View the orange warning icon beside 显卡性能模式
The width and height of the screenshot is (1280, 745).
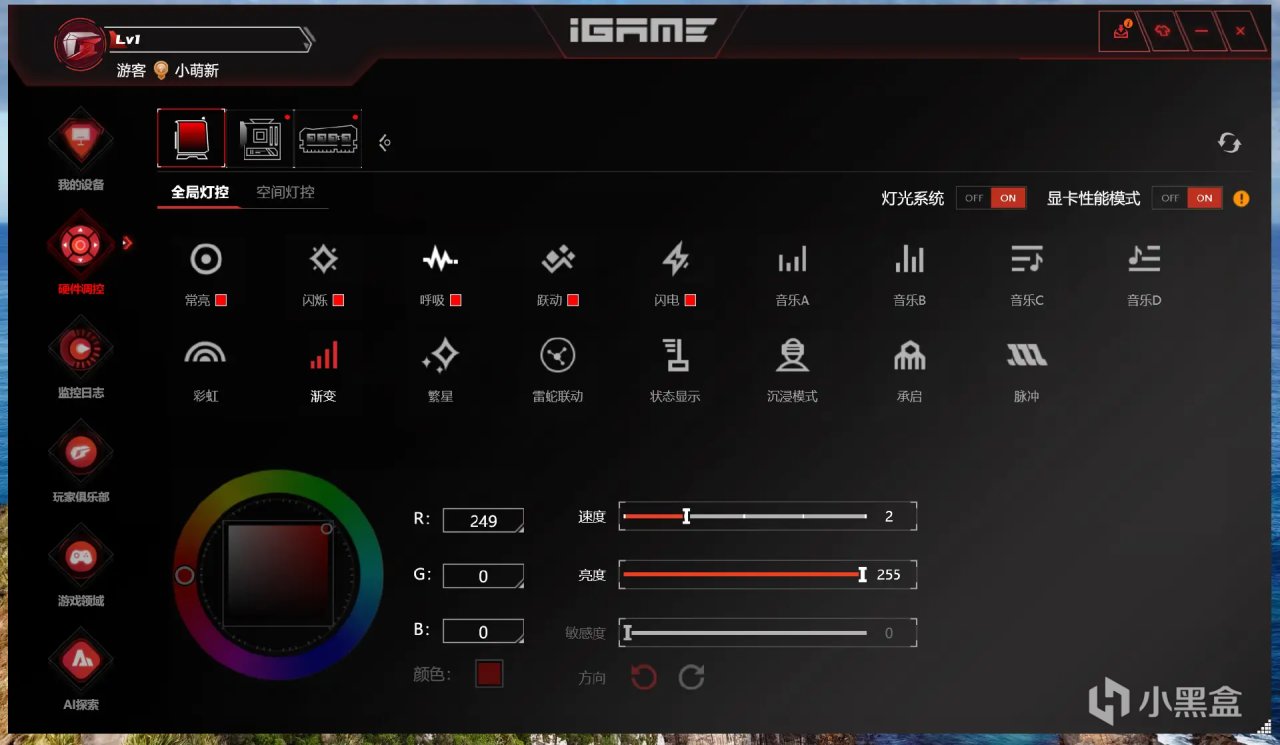1241,198
